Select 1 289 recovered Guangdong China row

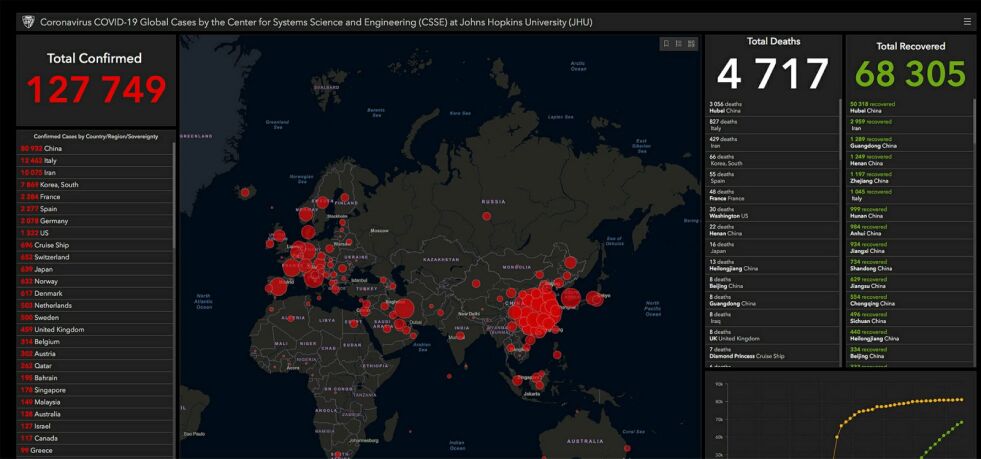[910, 143]
